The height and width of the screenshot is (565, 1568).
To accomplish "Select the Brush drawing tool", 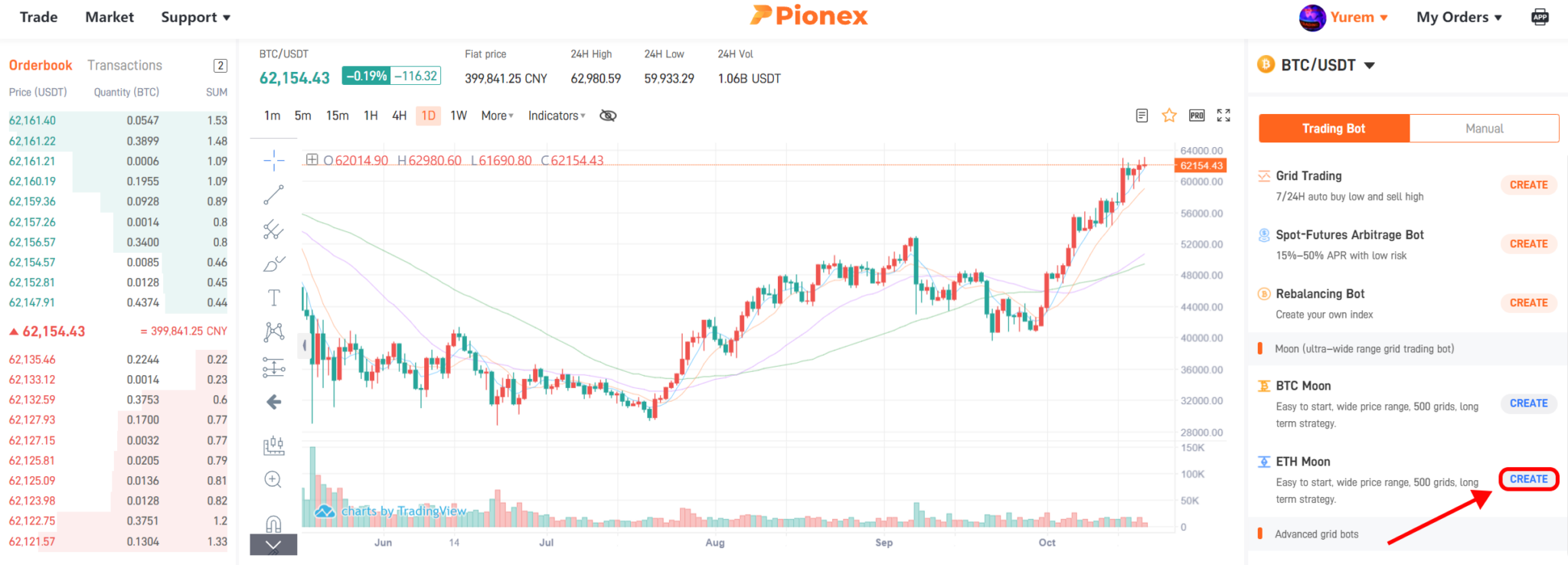I will [x=273, y=264].
